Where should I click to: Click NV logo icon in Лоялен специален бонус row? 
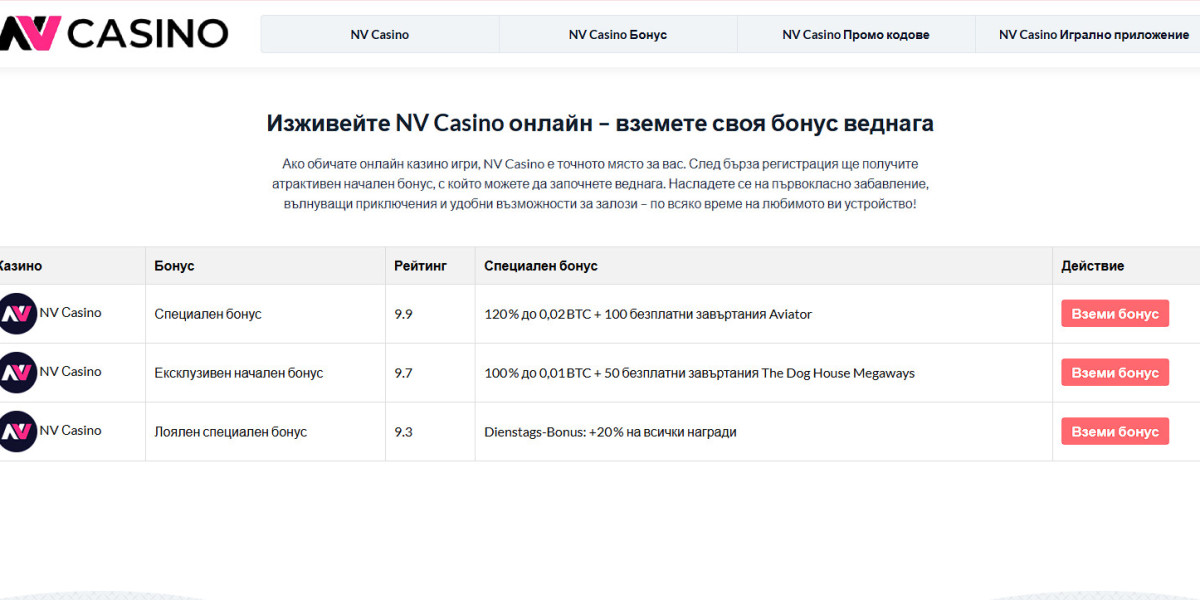[17, 432]
